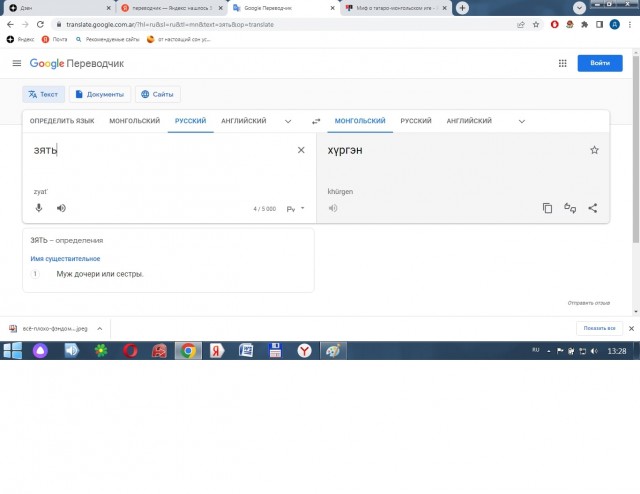The height and width of the screenshot is (494, 640).
Task: Select Английский as target language
Action: click(469, 121)
